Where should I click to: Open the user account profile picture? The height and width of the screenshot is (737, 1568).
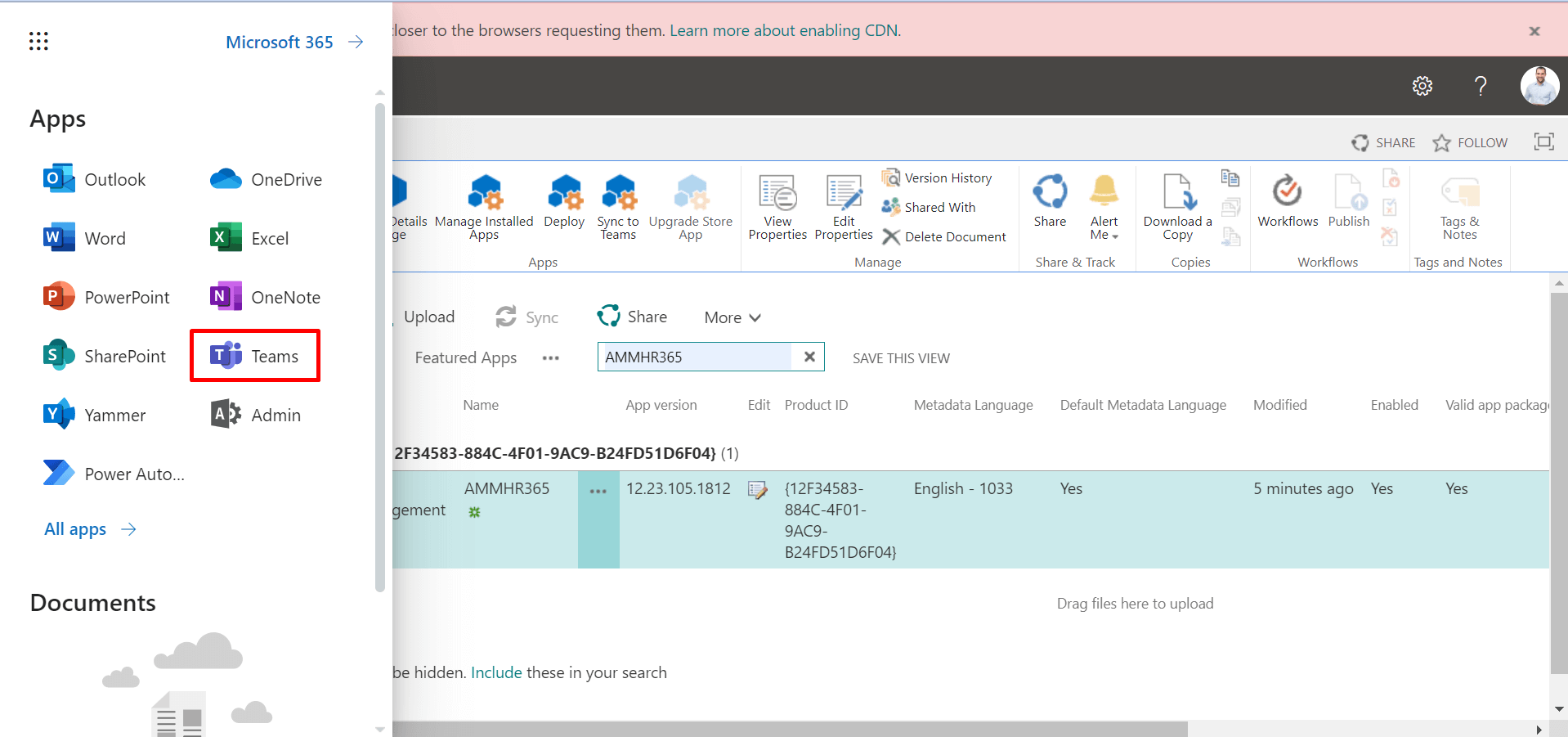[x=1539, y=86]
